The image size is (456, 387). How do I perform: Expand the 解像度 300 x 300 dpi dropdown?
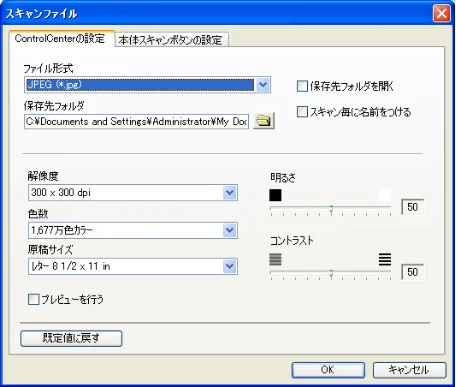[x=230, y=193]
